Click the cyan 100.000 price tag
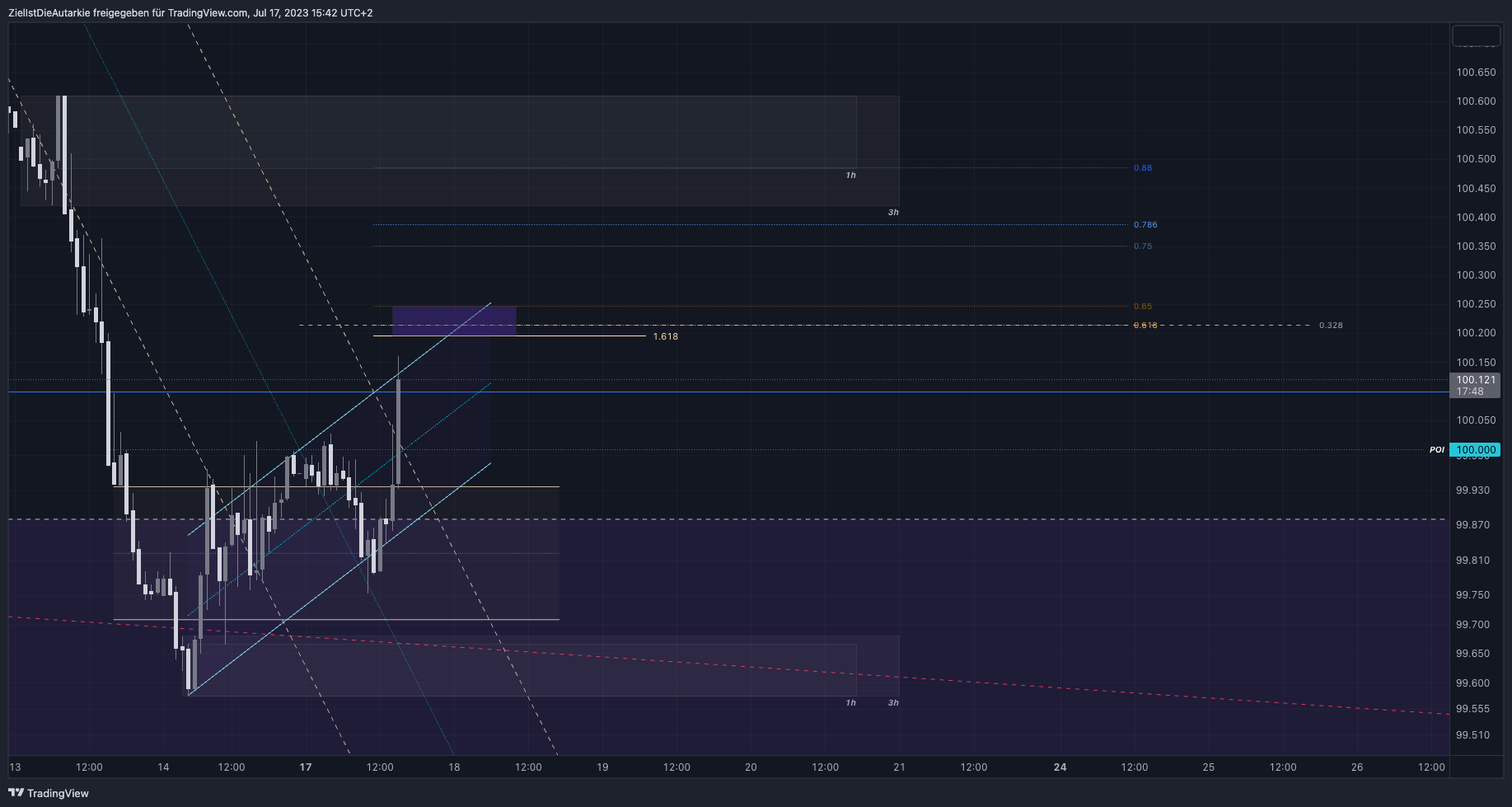This screenshot has height=807, width=1512. click(1475, 450)
